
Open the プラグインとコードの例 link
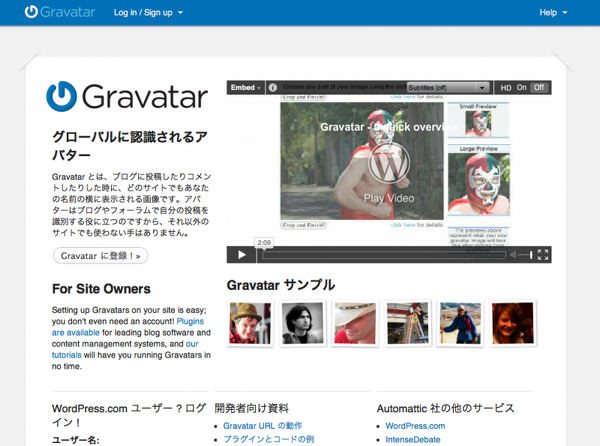(269, 439)
